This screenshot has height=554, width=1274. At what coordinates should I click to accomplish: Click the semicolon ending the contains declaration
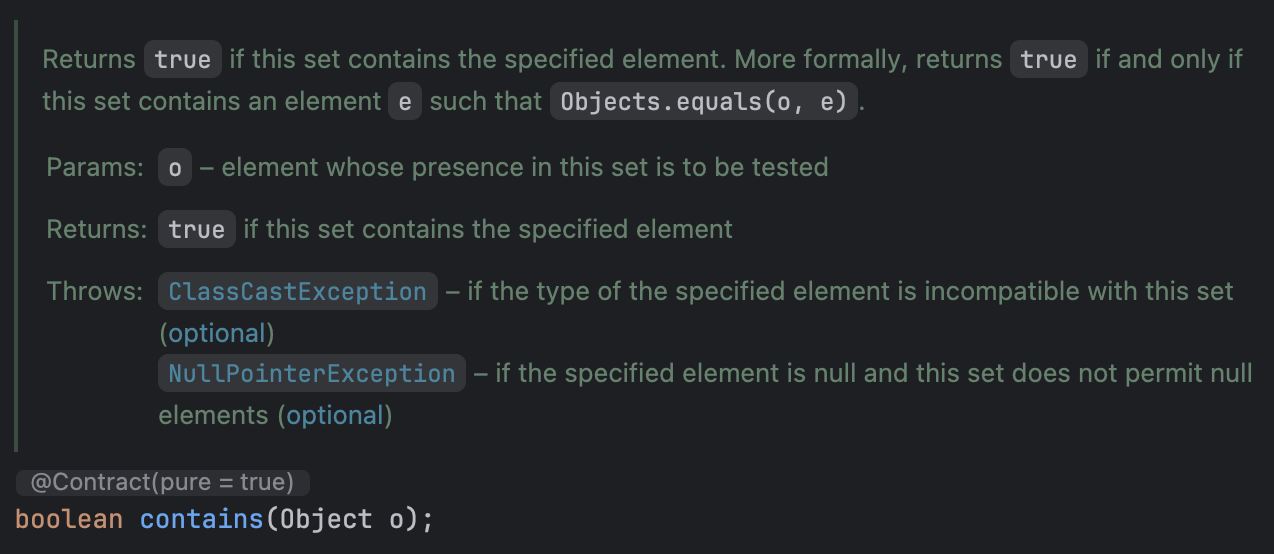point(428,520)
